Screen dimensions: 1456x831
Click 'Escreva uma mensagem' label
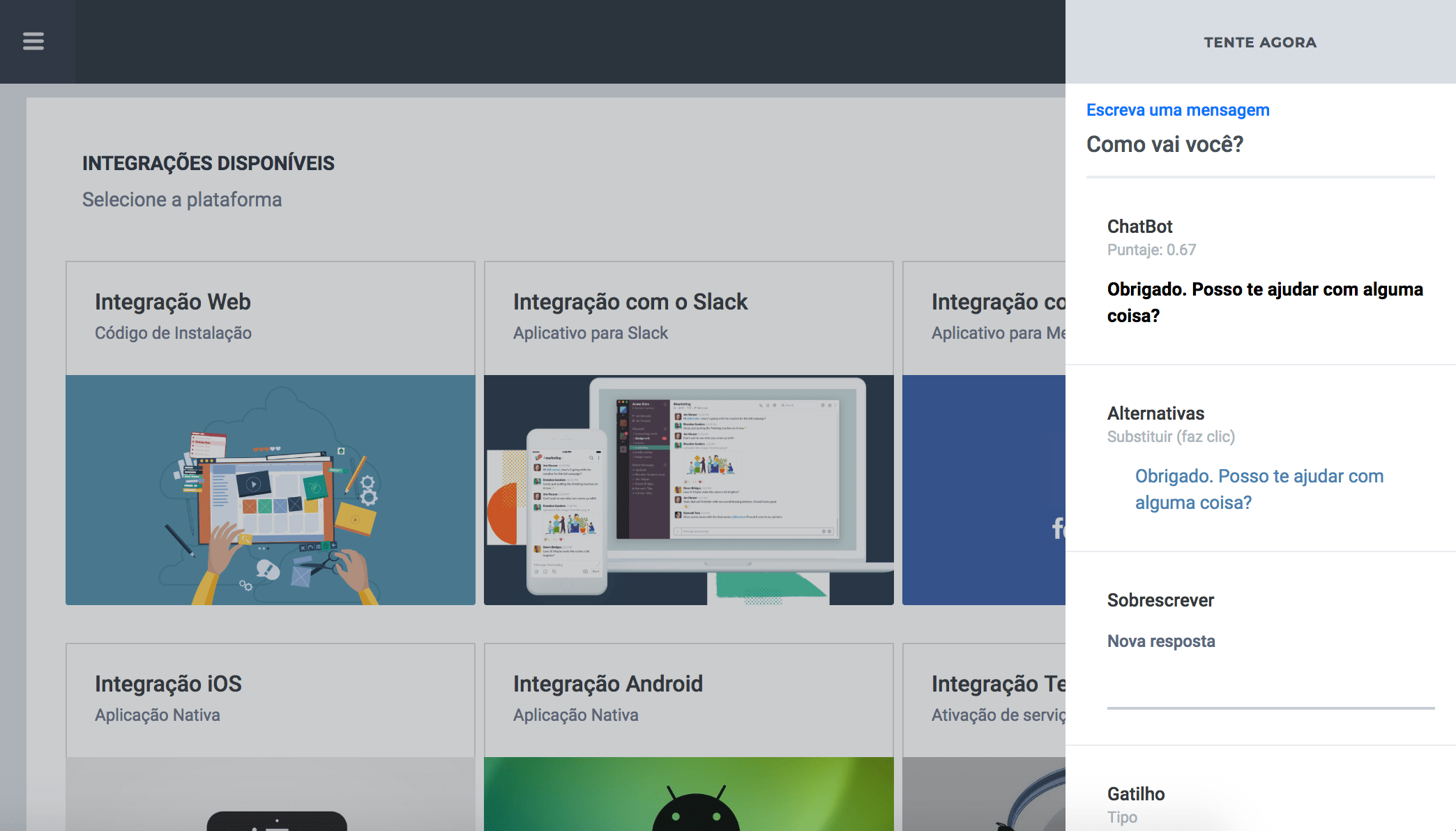[1178, 110]
